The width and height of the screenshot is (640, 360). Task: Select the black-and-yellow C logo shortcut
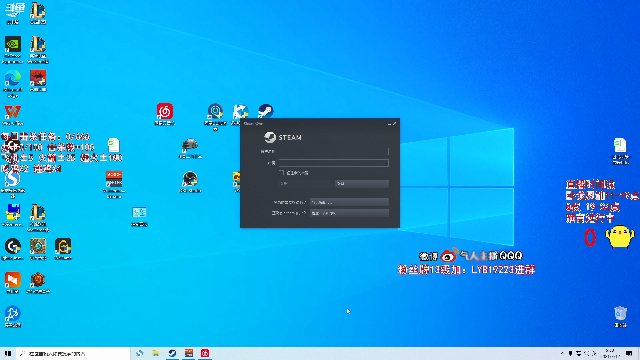[x=63, y=249]
